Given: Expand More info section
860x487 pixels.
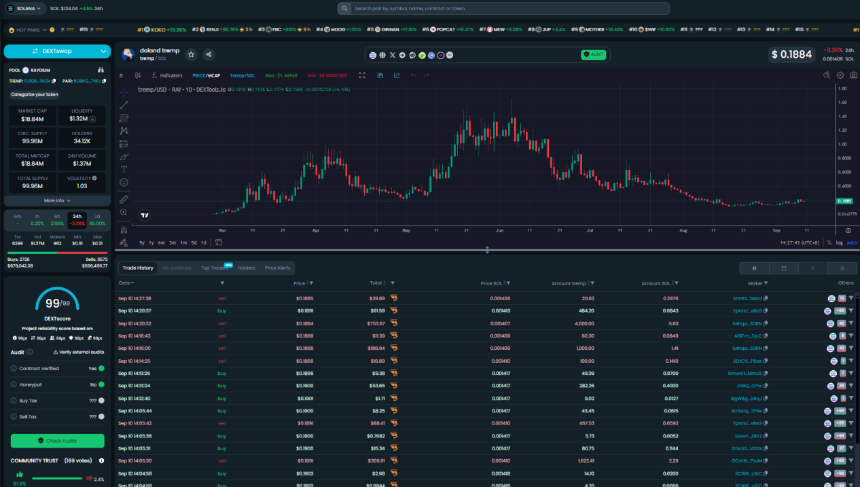Looking at the screenshot, I should pyautogui.click(x=57, y=201).
